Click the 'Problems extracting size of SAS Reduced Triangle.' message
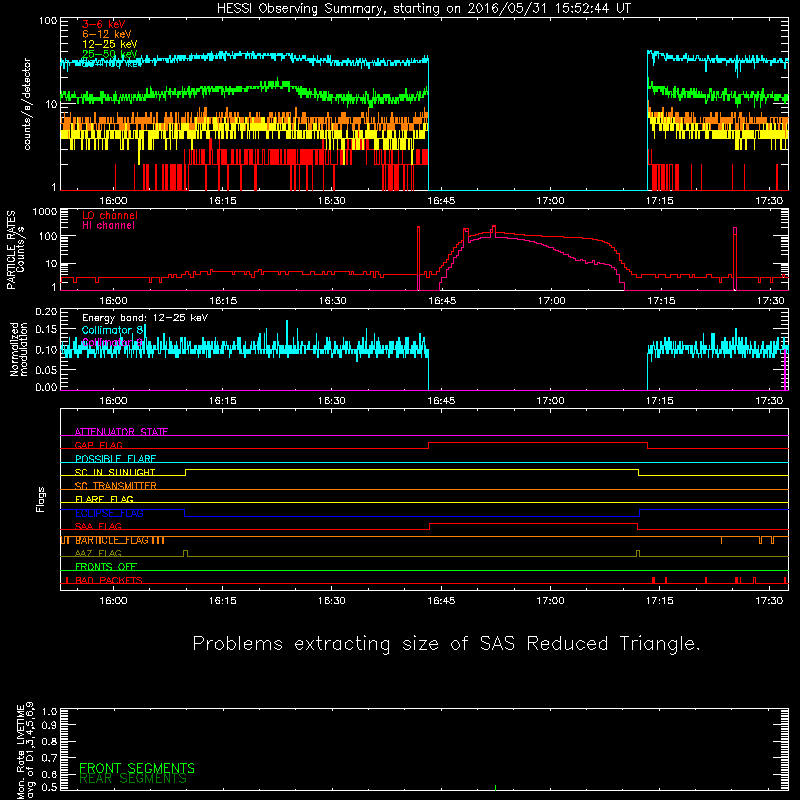The width and height of the screenshot is (800, 800). (446, 644)
